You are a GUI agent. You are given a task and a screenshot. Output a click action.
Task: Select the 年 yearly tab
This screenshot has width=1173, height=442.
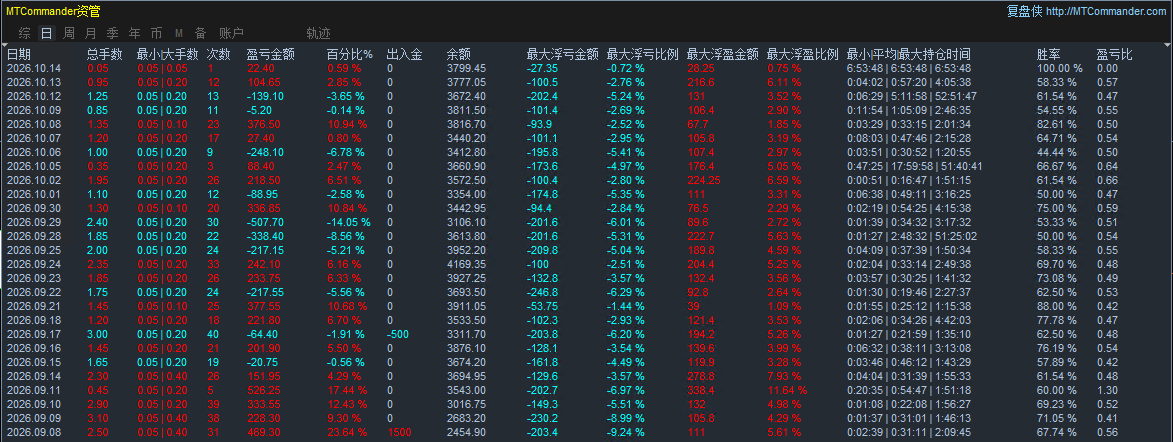click(x=134, y=33)
